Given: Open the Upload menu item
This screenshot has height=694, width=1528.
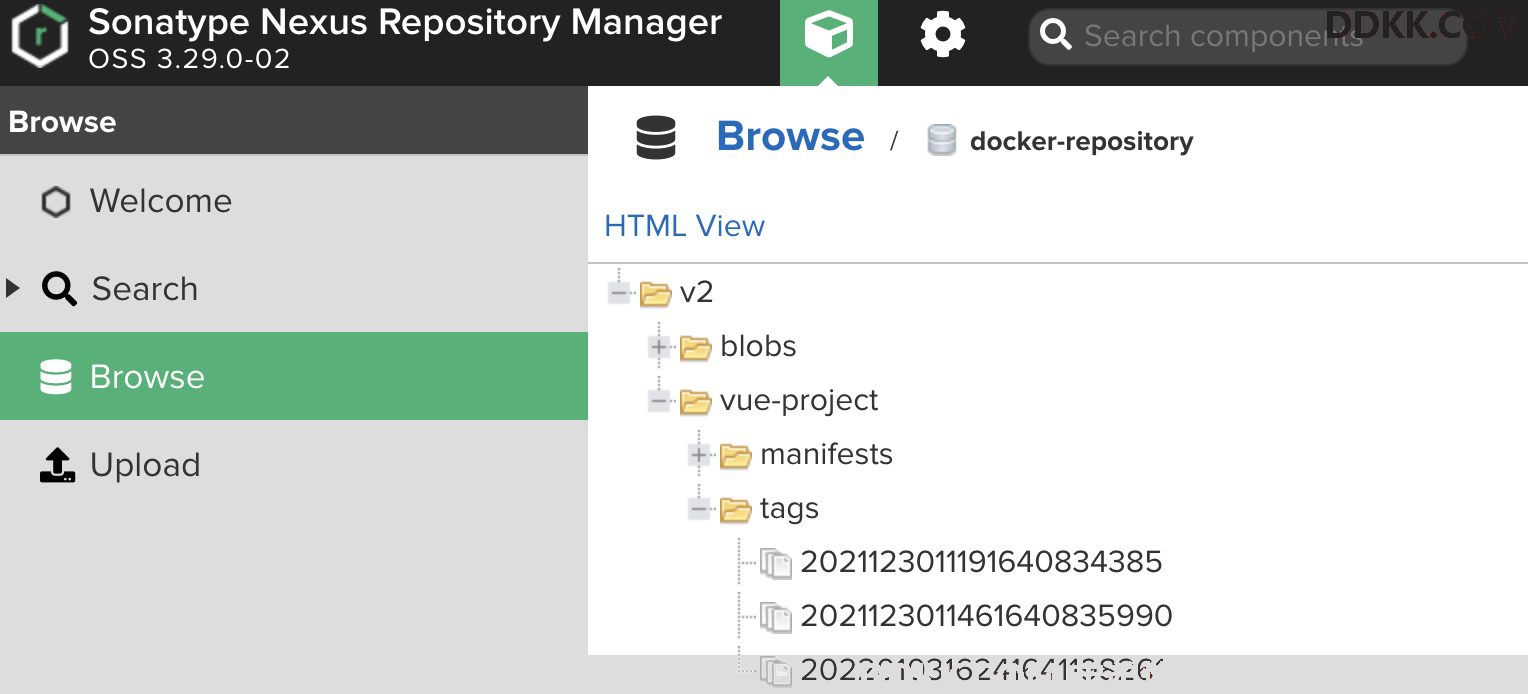Looking at the screenshot, I should tap(294, 465).
